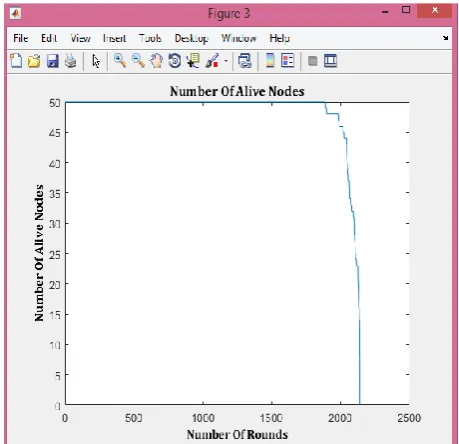This screenshot has height=444, width=459.
Task: Open the Insert menu
Action: click(114, 38)
